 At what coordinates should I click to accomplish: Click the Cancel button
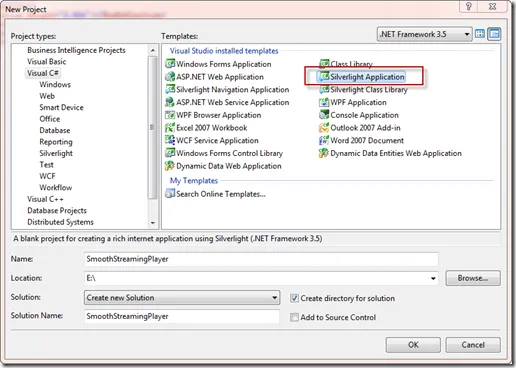(473, 345)
